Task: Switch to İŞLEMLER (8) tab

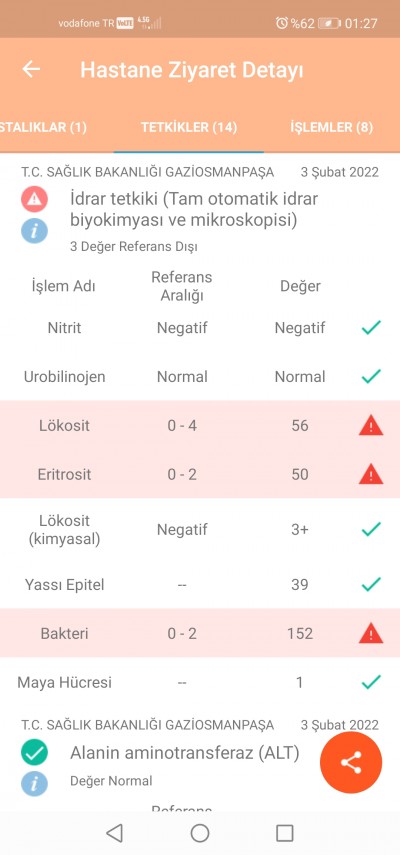Action: pyautogui.click(x=331, y=127)
